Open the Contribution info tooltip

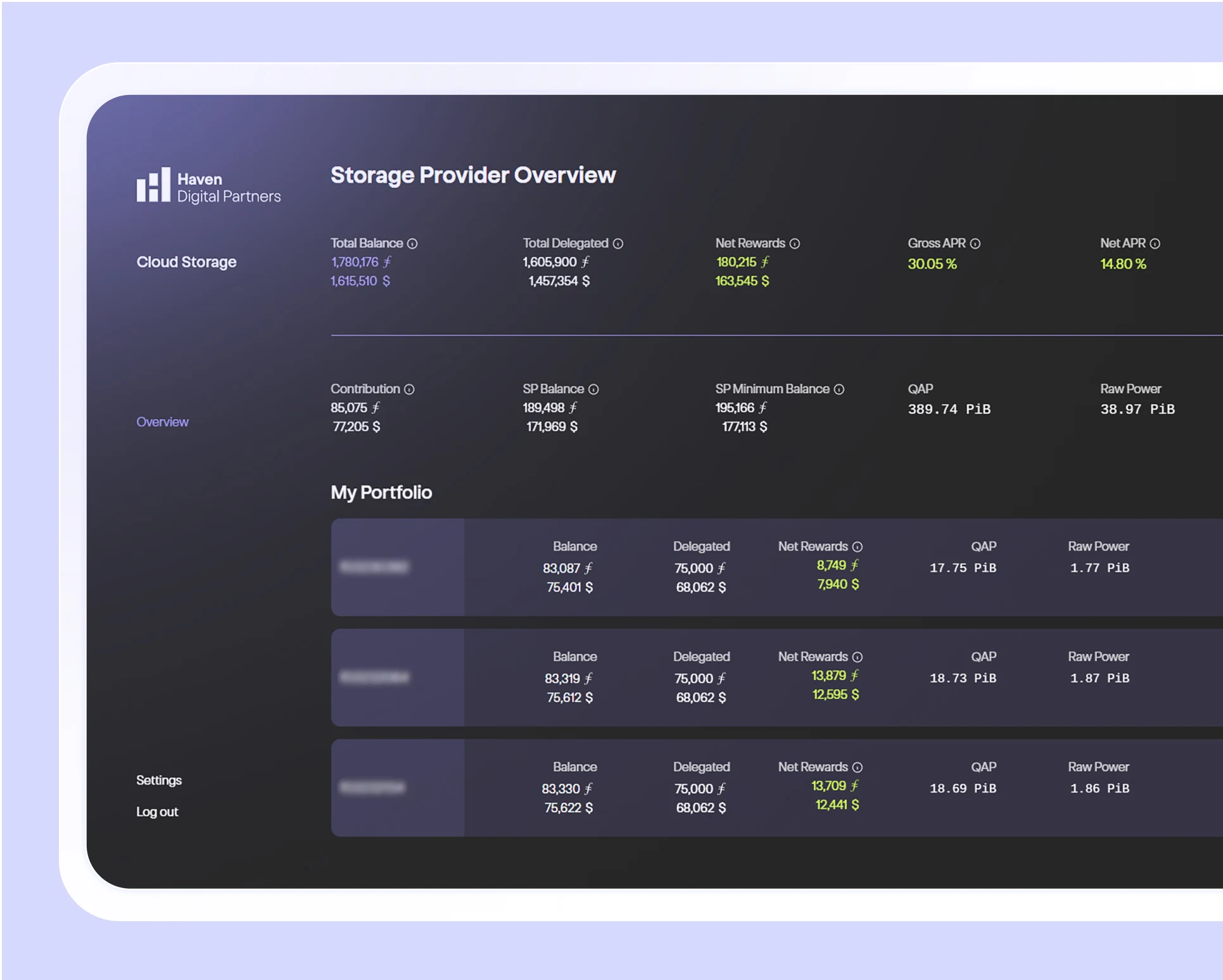tap(409, 389)
